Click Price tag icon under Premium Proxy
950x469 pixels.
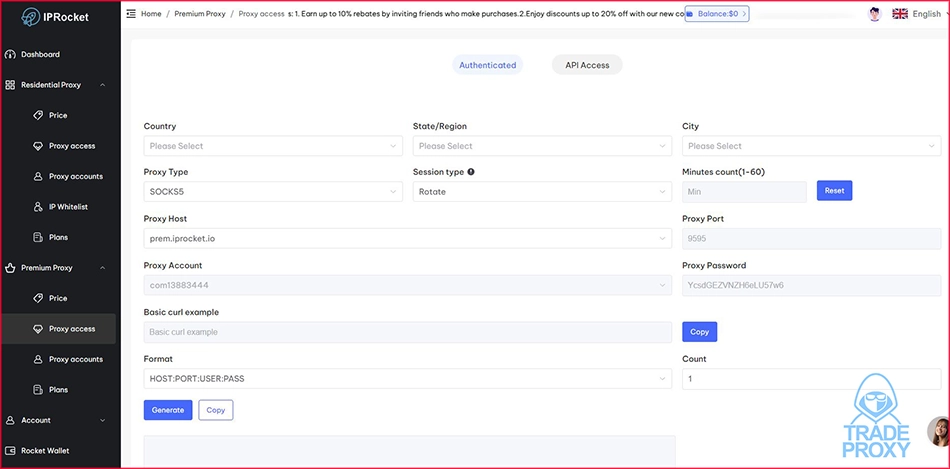[x=38, y=298]
